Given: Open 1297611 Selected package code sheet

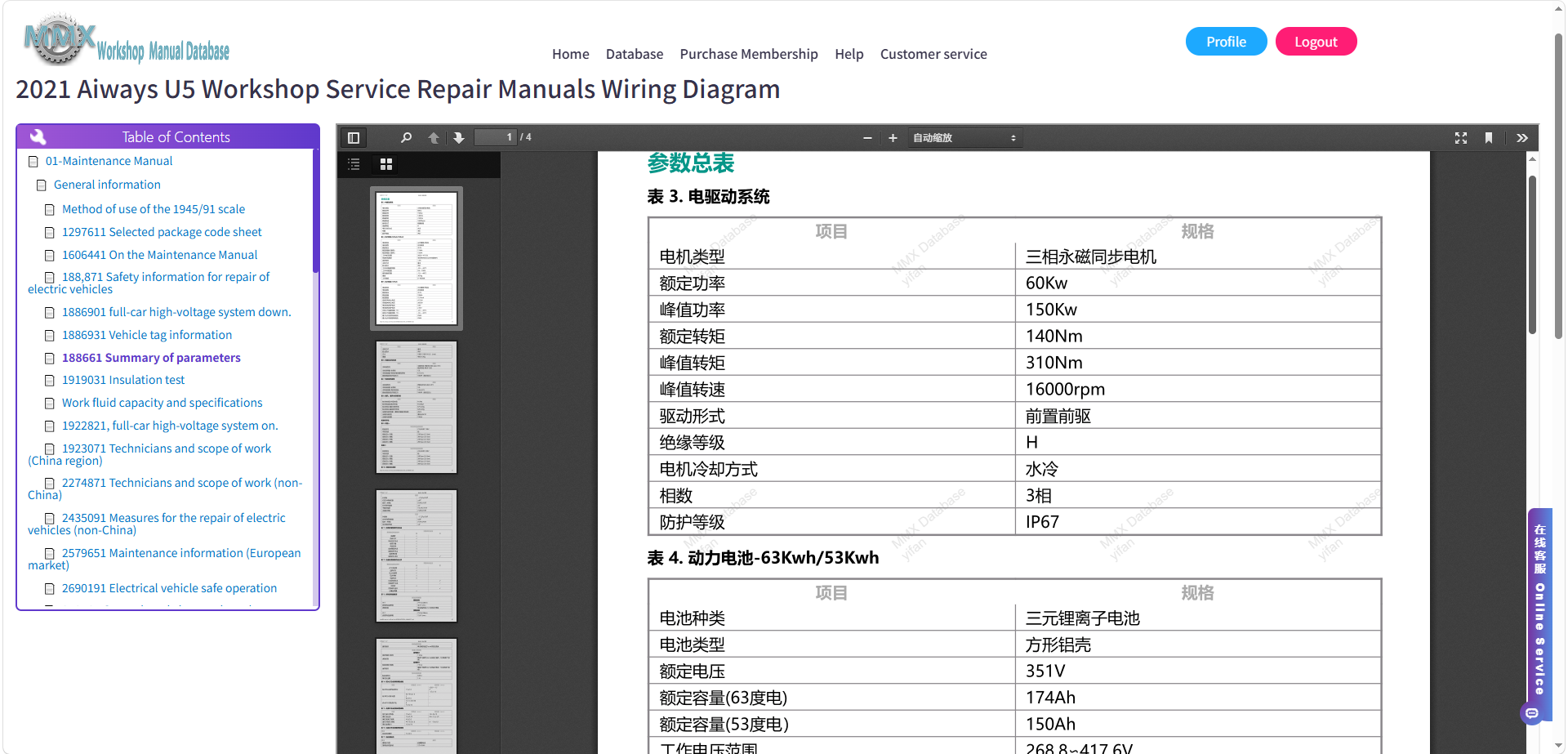Looking at the screenshot, I should 162,232.
